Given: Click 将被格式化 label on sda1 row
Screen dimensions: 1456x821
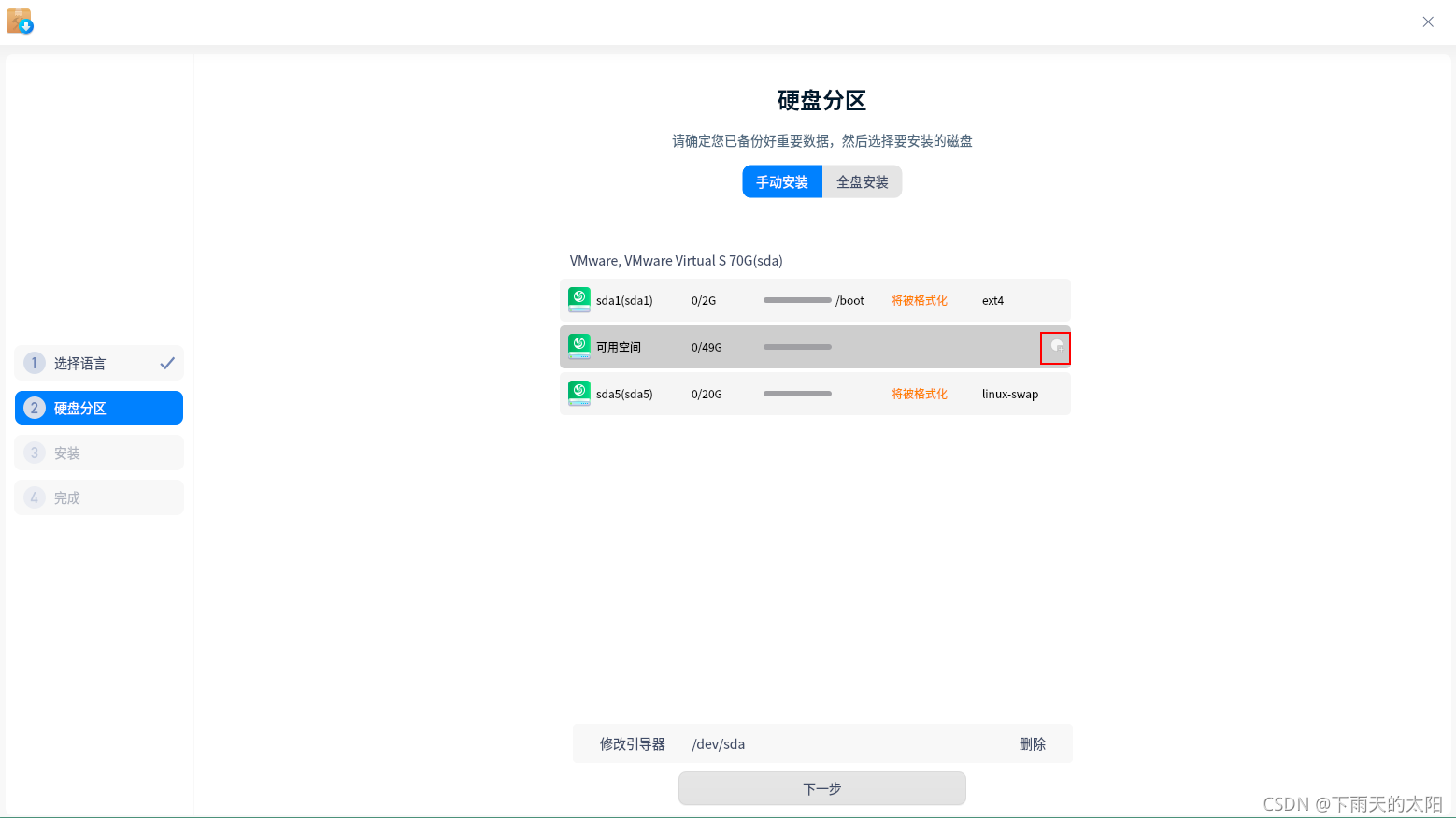Looking at the screenshot, I should [x=919, y=300].
